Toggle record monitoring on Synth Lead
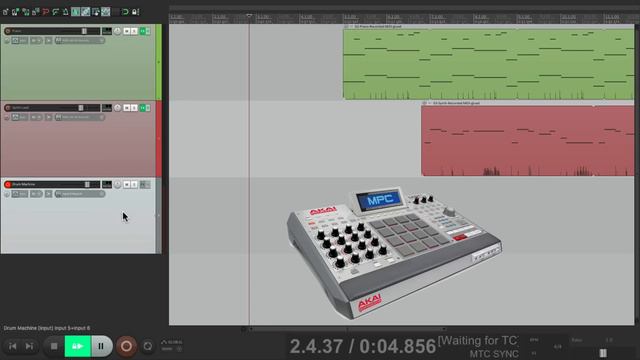The image size is (640, 360). coord(48,117)
